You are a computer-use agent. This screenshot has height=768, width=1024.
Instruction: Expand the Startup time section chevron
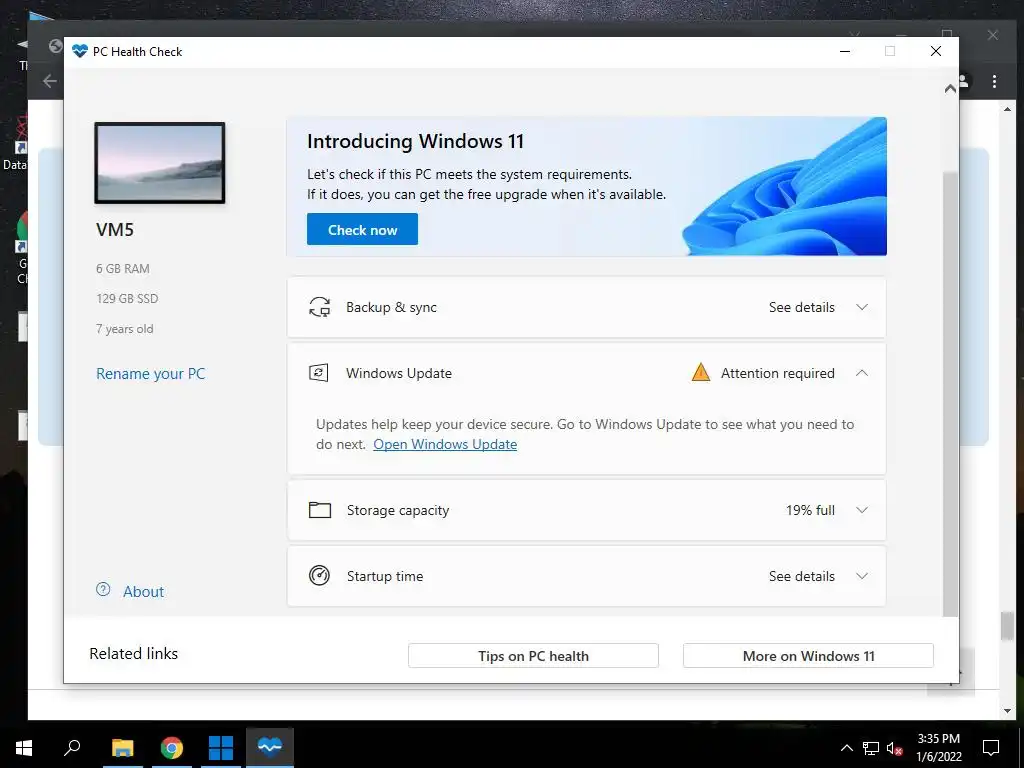point(861,576)
